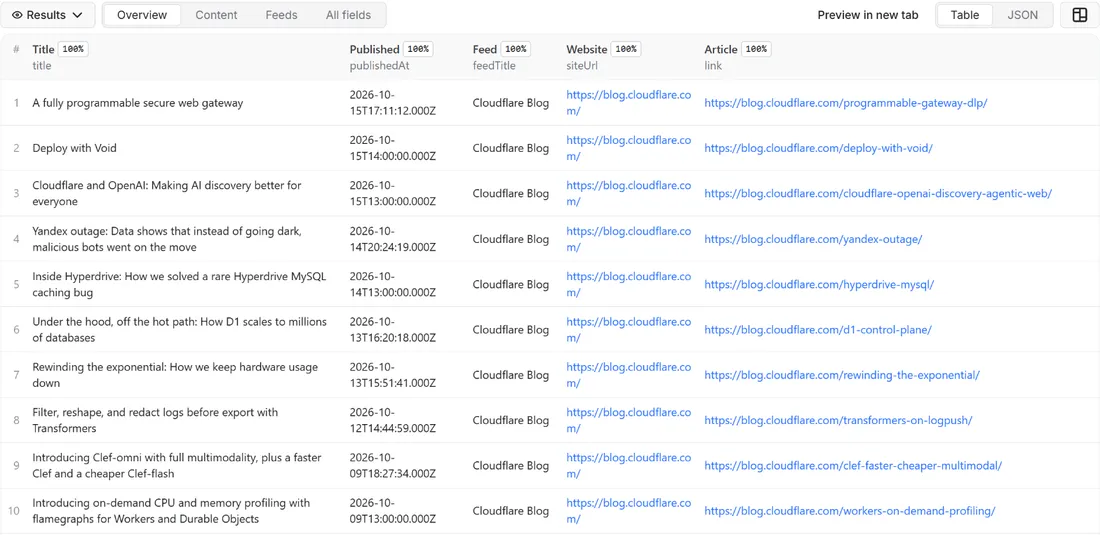Click the 100% badge next to Article

tap(756, 49)
